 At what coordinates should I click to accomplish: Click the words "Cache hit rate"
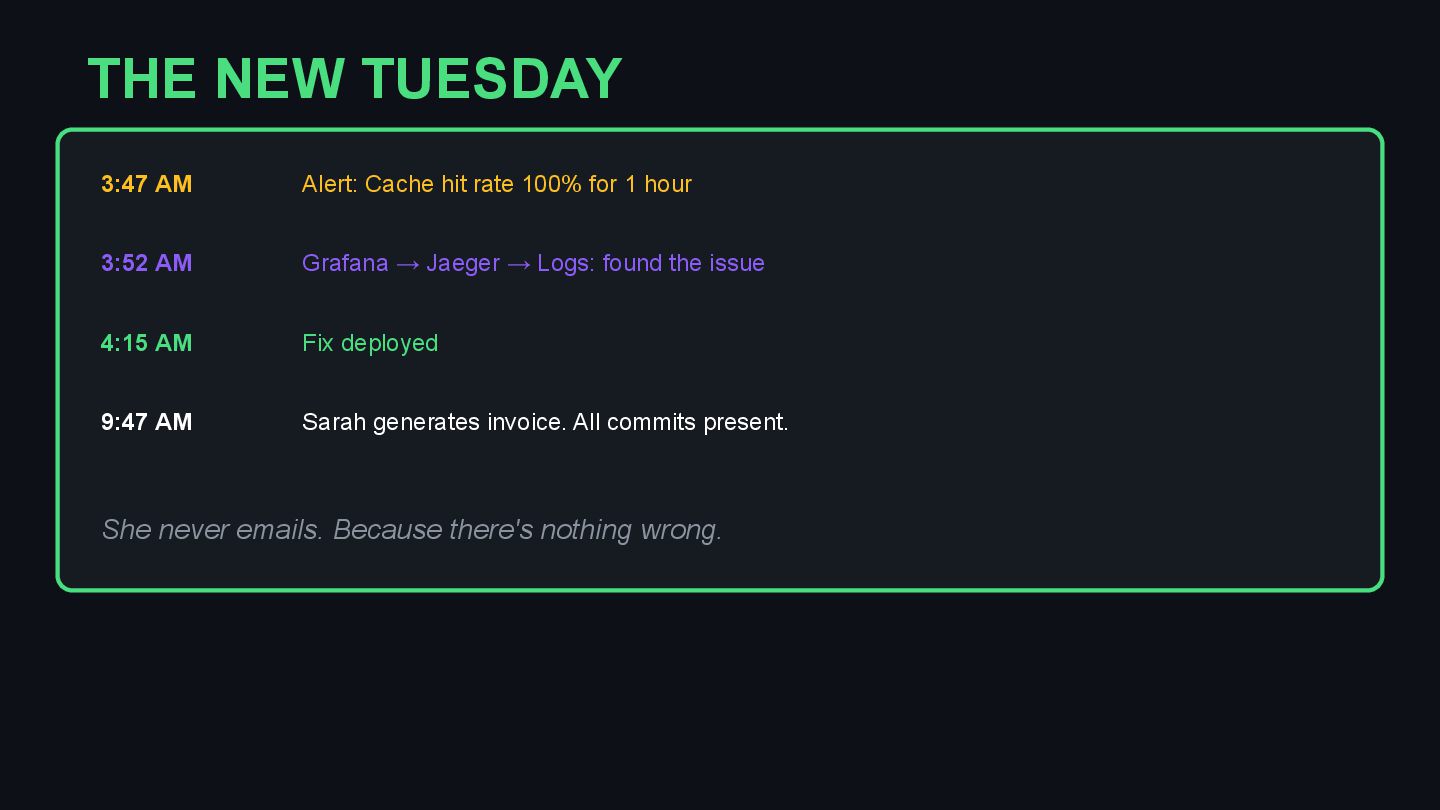(439, 184)
